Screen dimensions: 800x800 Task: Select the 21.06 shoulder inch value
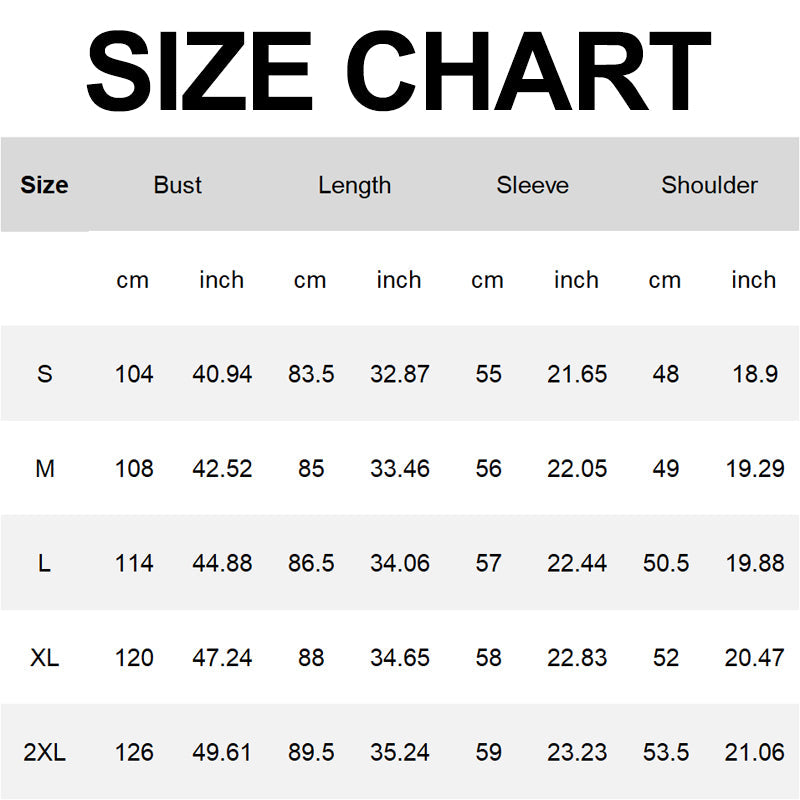[x=754, y=753]
